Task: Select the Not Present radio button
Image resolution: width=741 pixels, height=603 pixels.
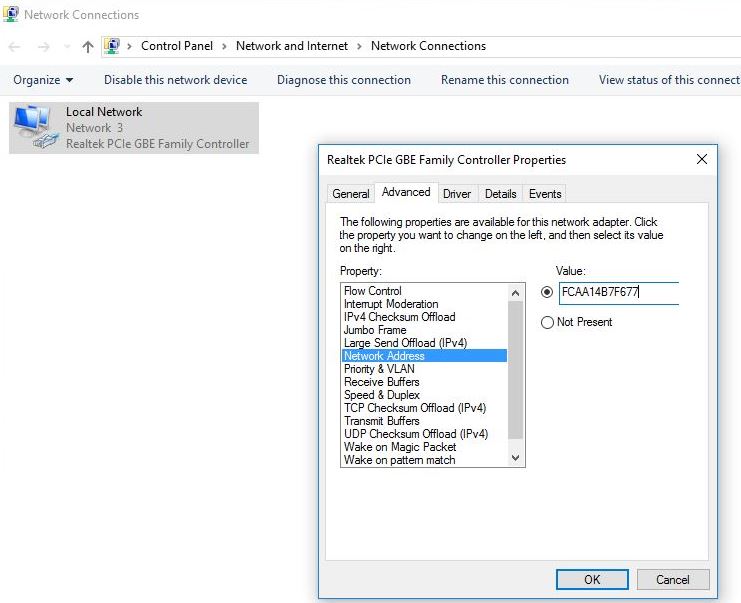Action: (546, 322)
